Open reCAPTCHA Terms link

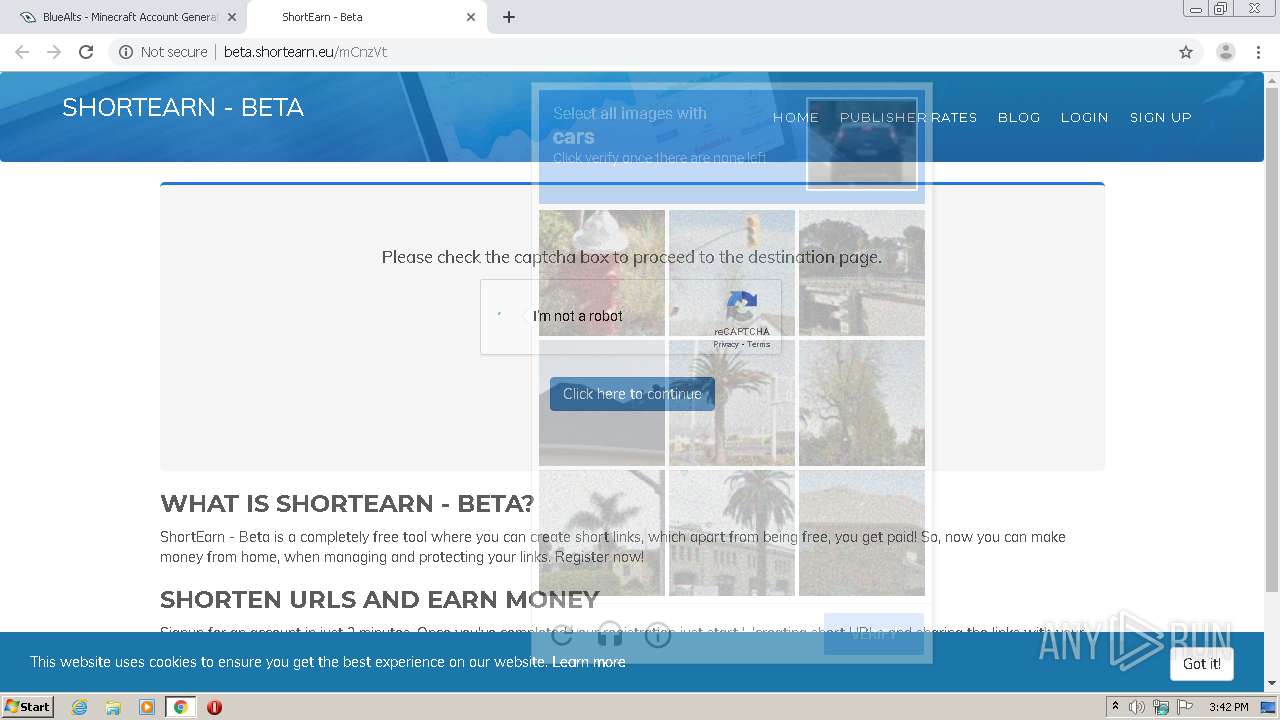pyautogui.click(x=759, y=344)
